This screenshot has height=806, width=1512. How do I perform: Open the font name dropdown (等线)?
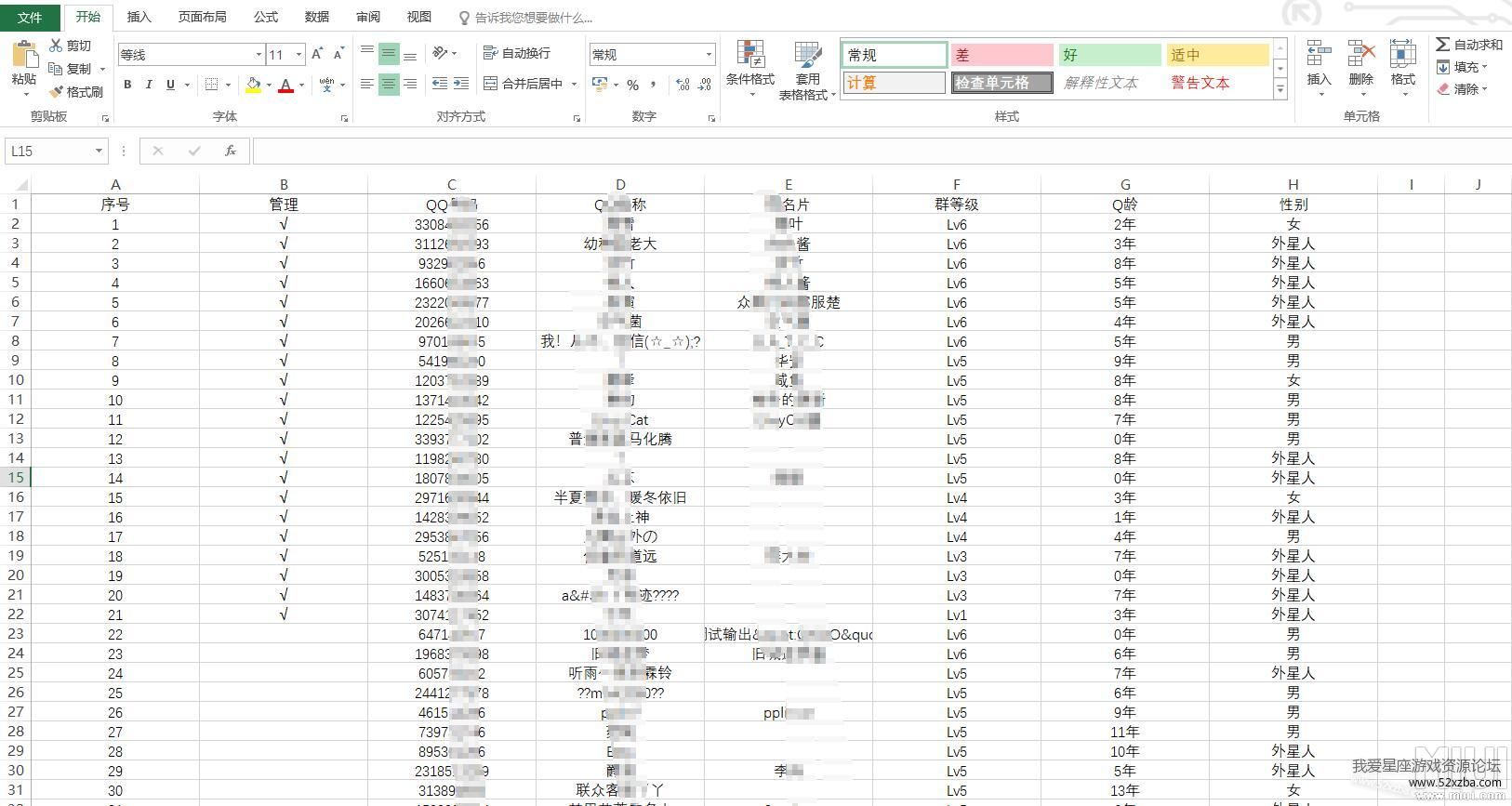(x=259, y=55)
